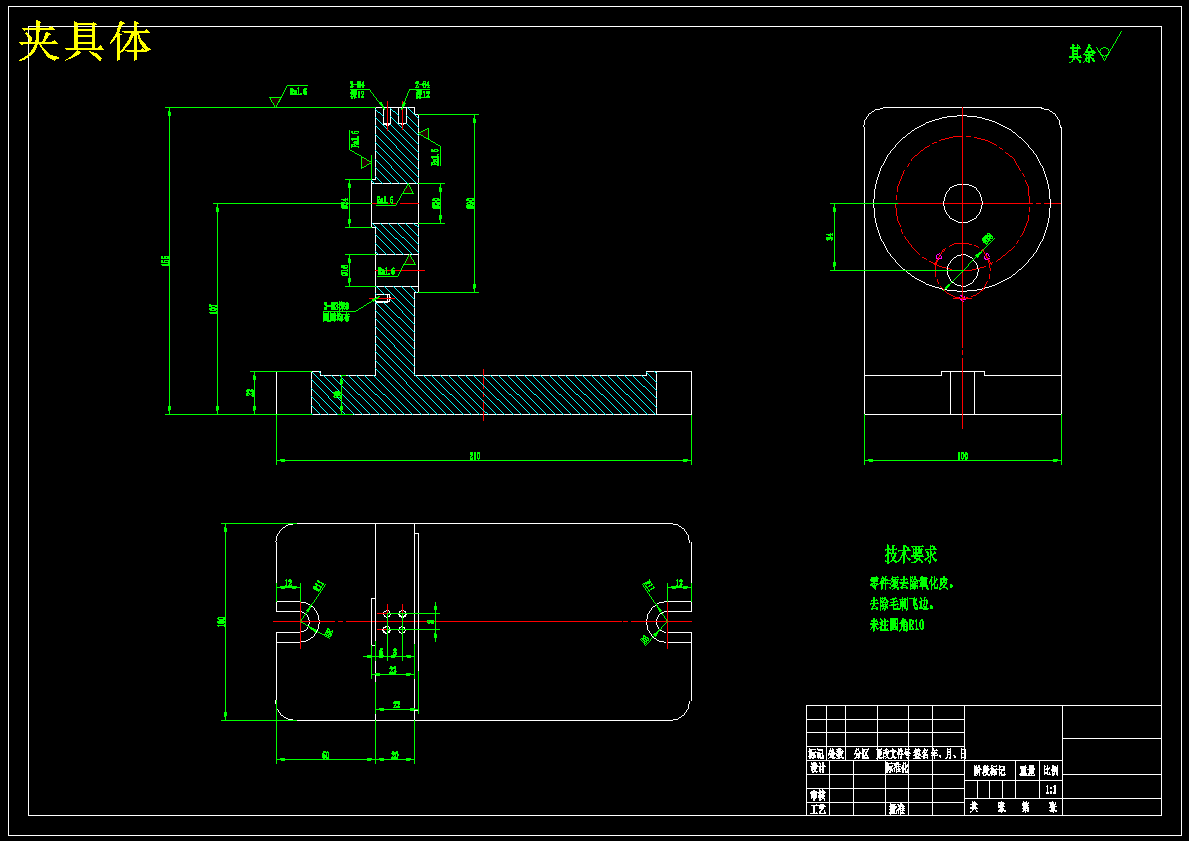The height and width of the screenshot is (841, 1189).
Task: Select the 工艺 cell in the title block
Action: (817, 809)
